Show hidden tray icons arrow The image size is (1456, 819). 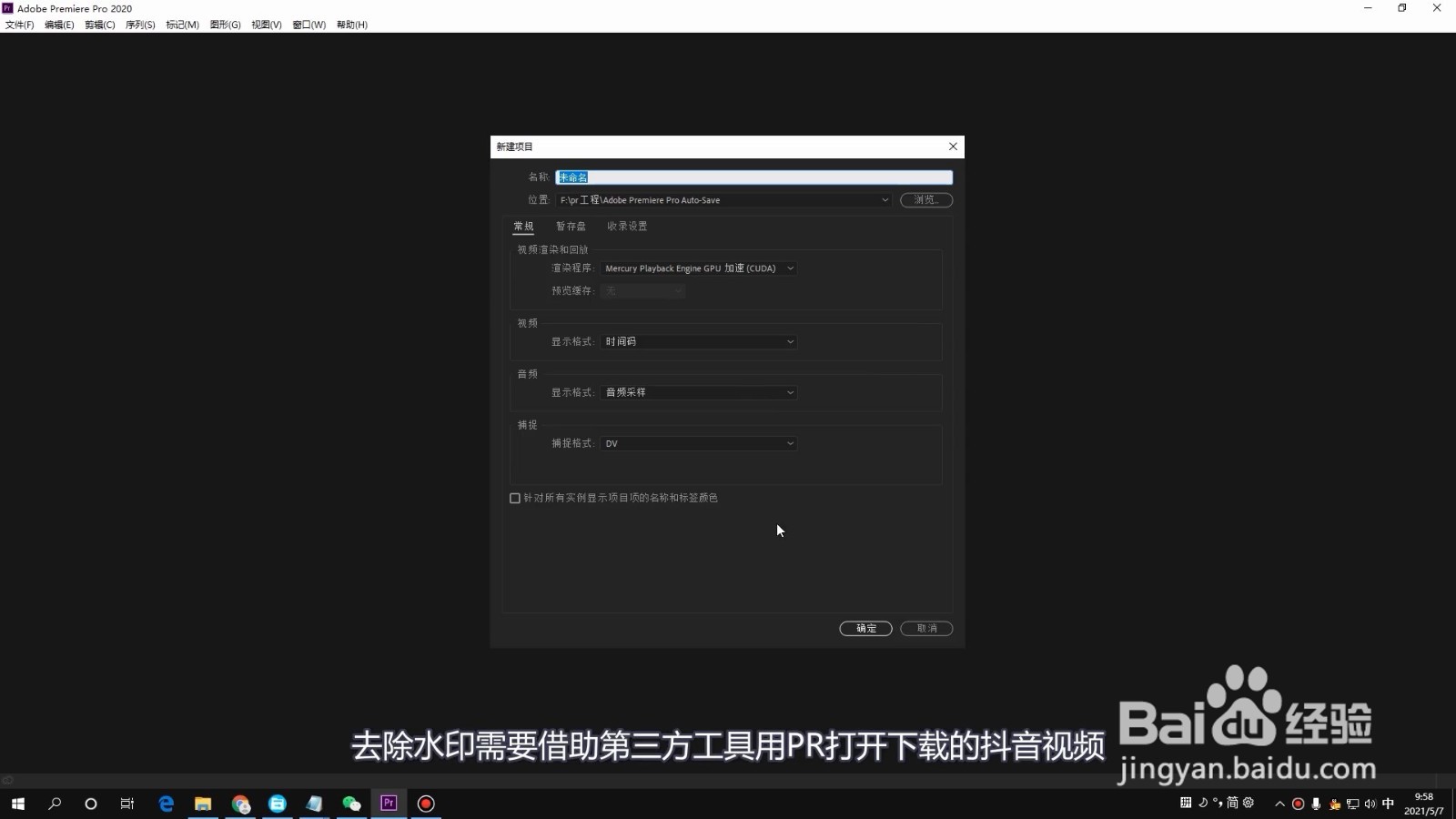[x=1279, y=804]
